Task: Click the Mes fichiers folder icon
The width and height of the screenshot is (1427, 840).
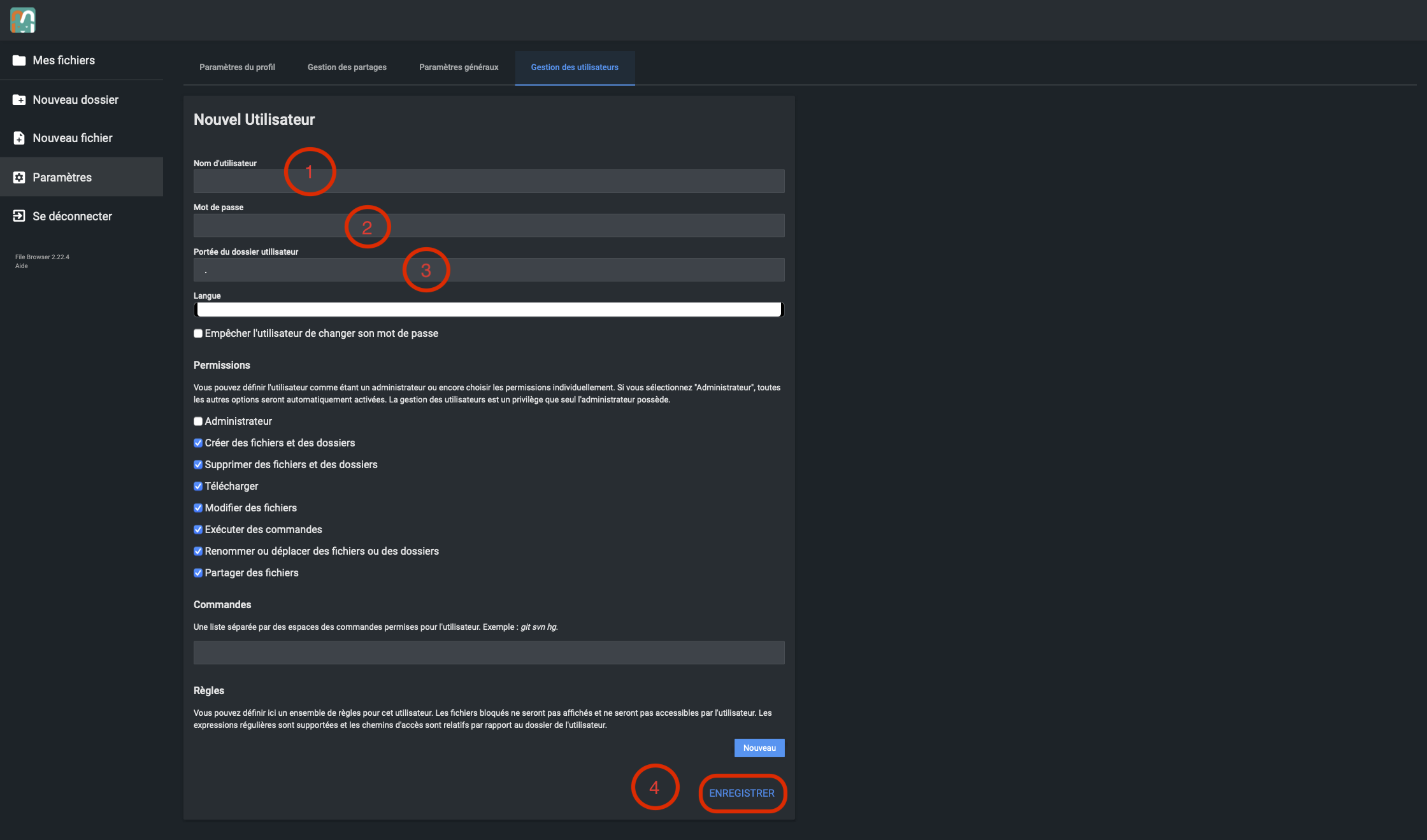Action: (x=19, y=61)
